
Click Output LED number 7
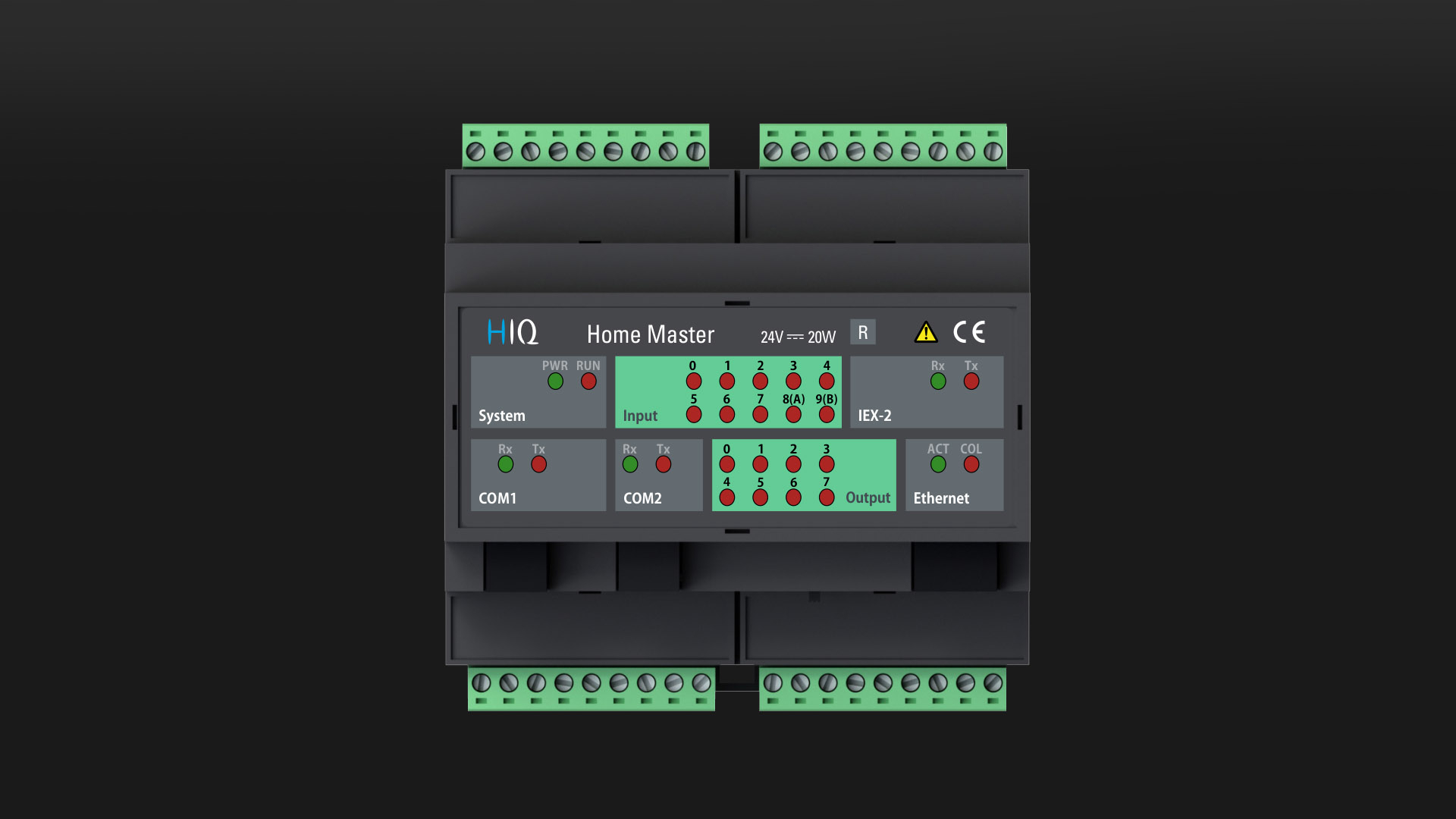click(827, 497)
